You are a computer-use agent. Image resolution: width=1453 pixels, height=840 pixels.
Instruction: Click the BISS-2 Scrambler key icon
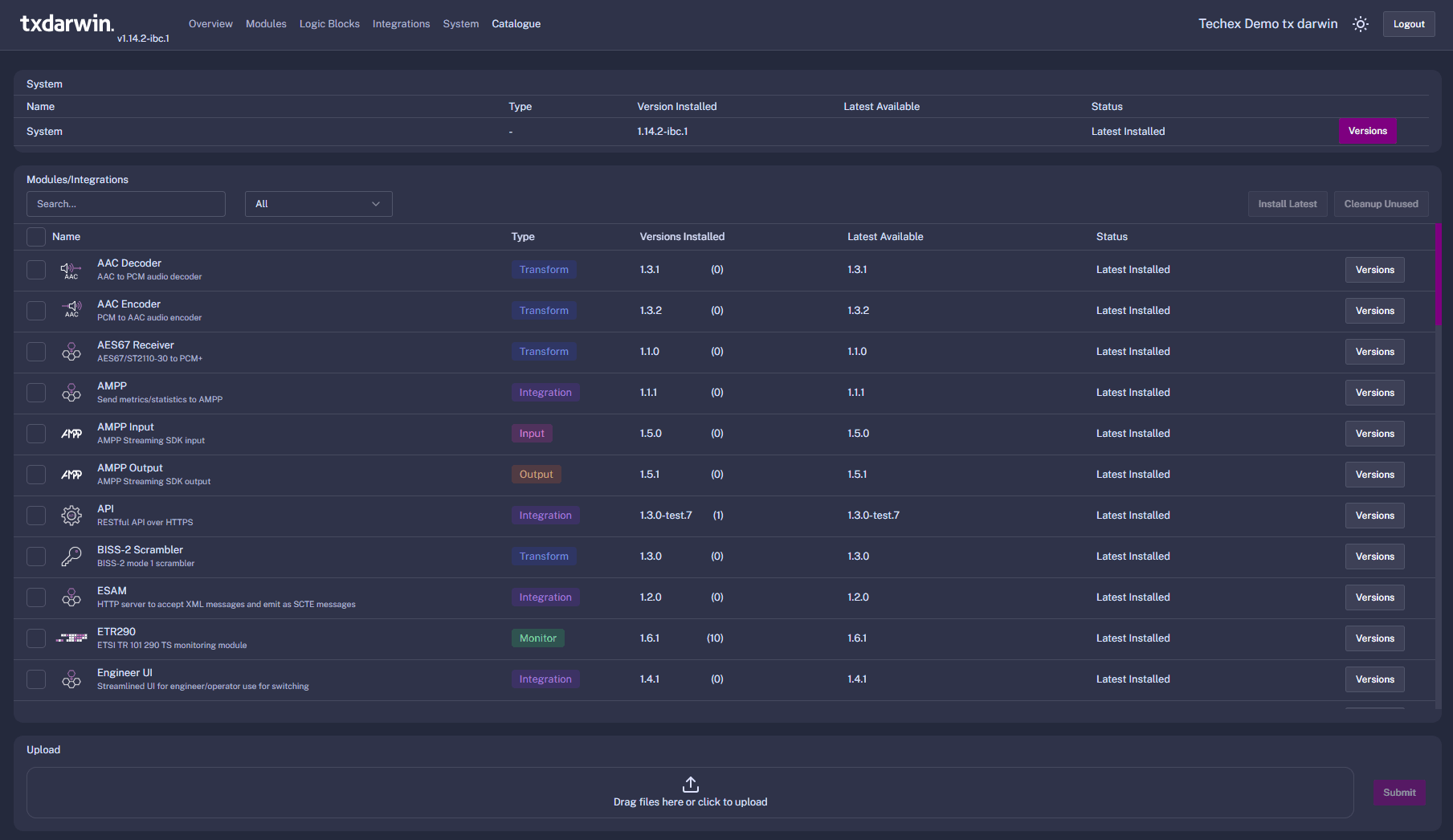pos(71,557)
